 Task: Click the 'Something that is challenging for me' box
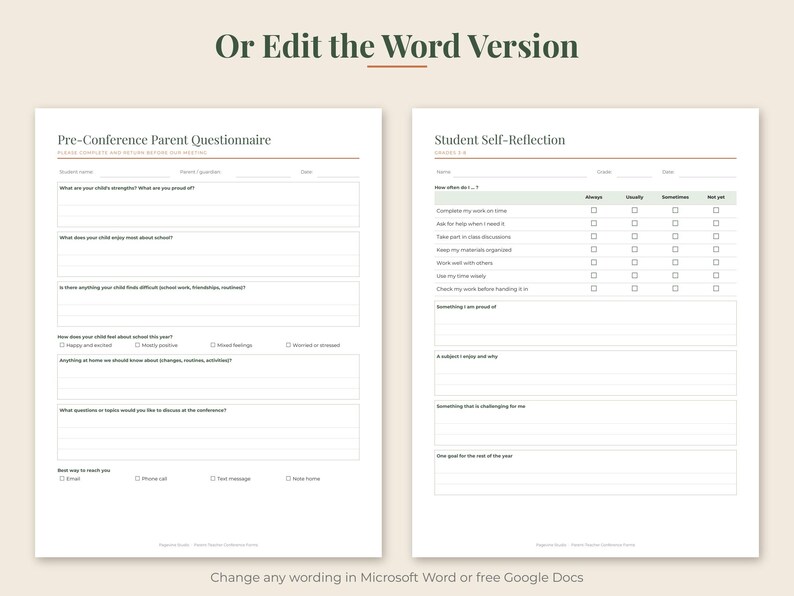pos(585,423)
